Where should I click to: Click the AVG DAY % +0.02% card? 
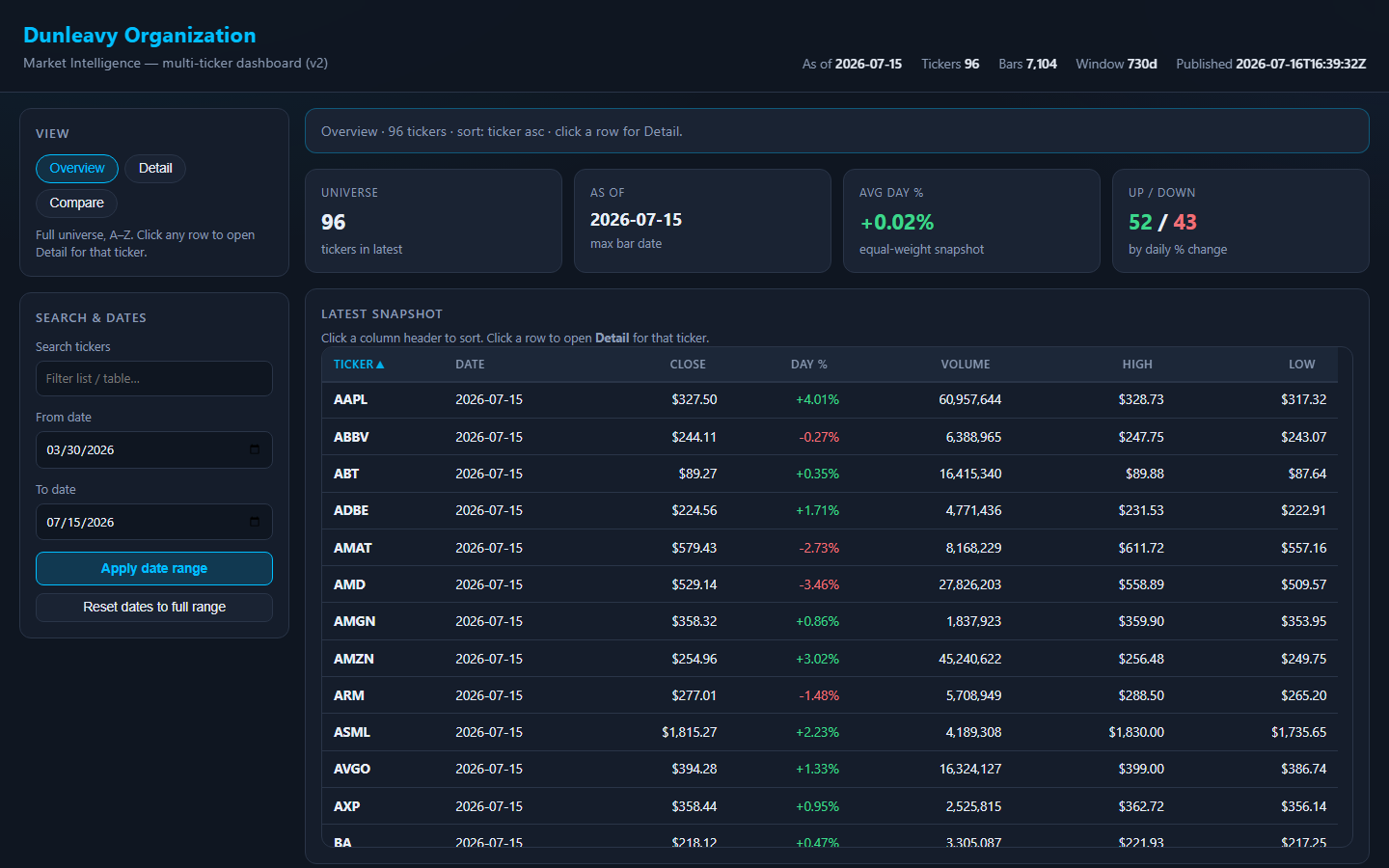point(971,221)
